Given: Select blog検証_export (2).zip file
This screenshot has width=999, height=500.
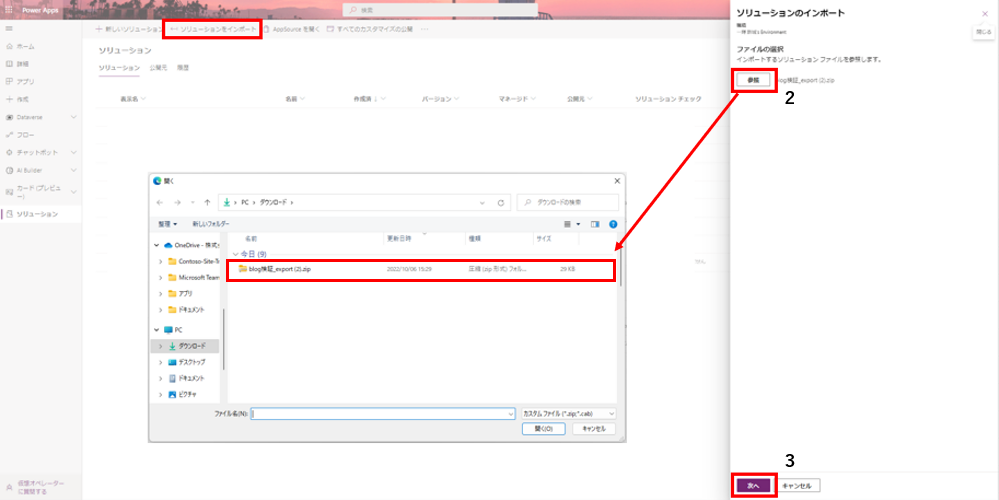Looking at the screenshot, I should [x=275, y=269].
